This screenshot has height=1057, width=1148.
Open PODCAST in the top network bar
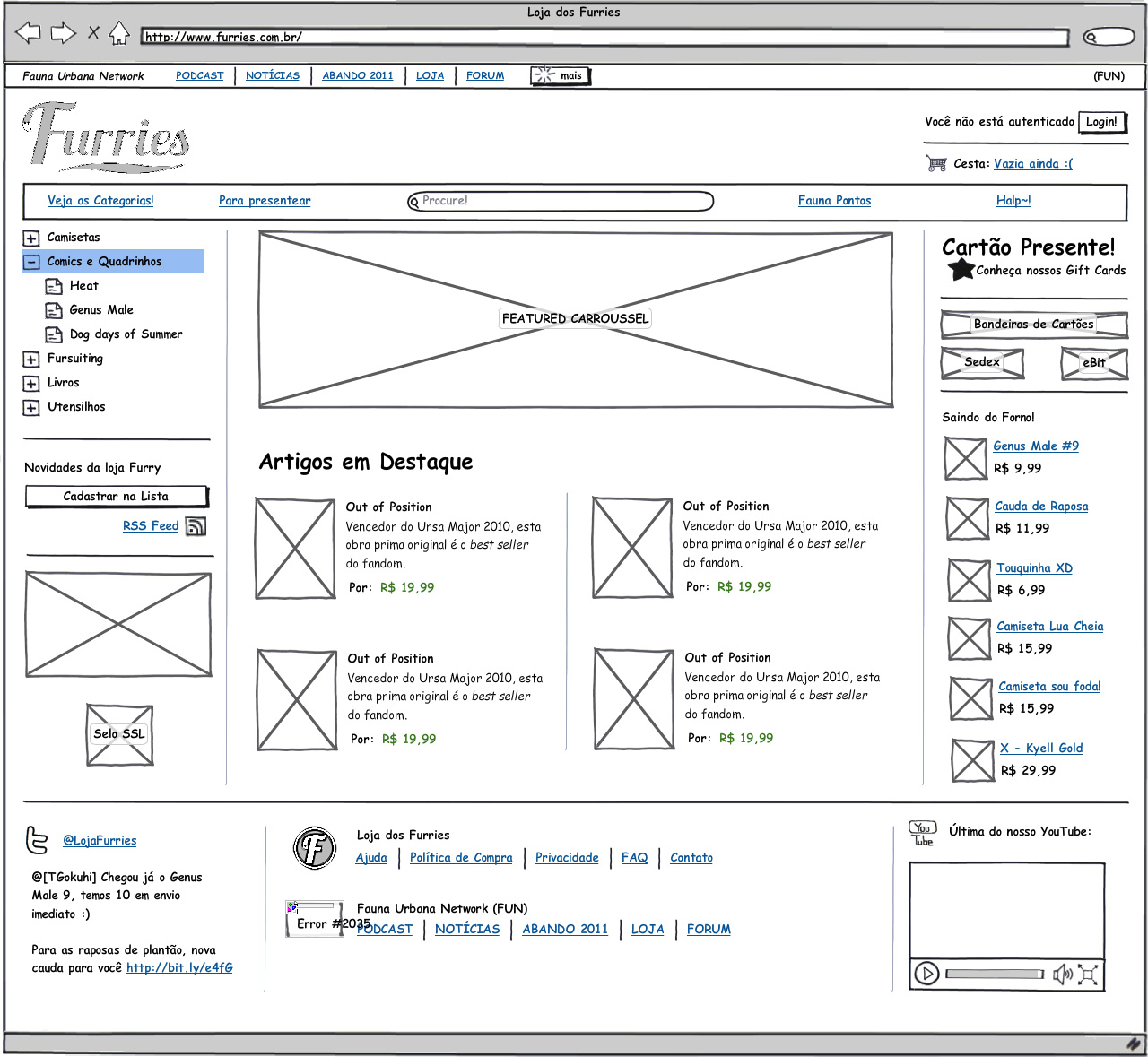click(x=199, y=76)
